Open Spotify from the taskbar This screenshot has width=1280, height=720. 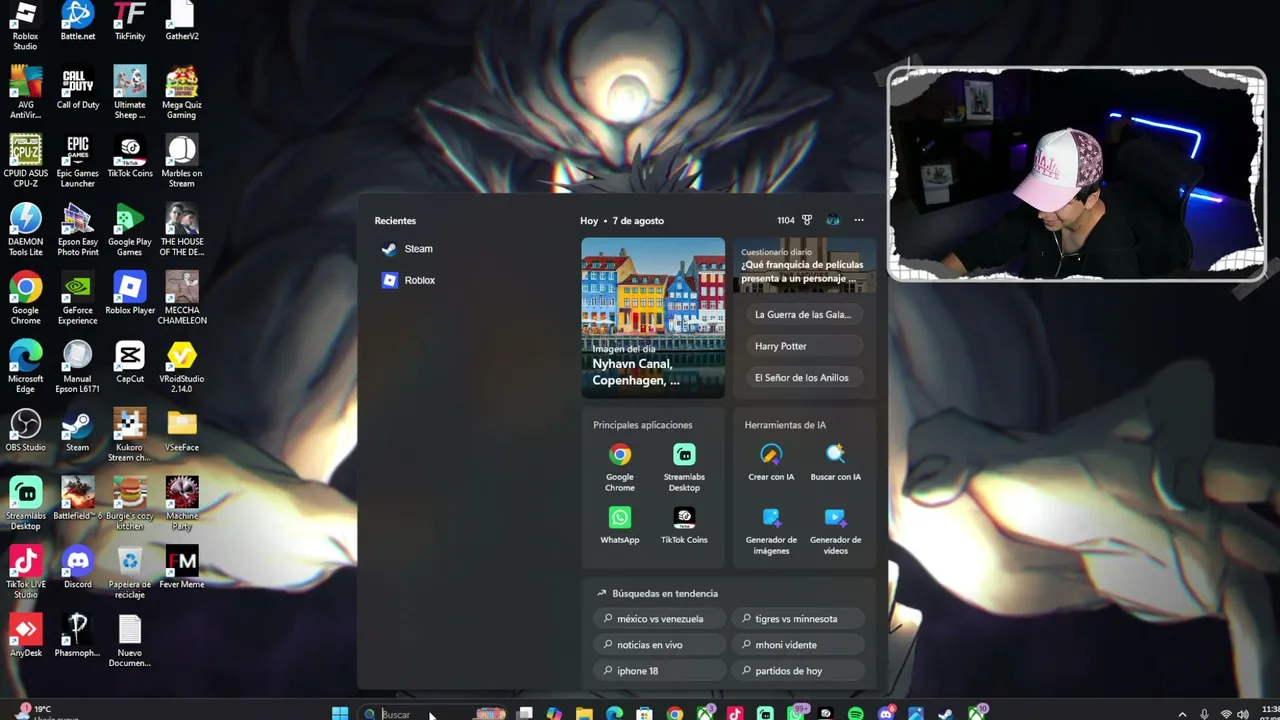coord(855,713)
